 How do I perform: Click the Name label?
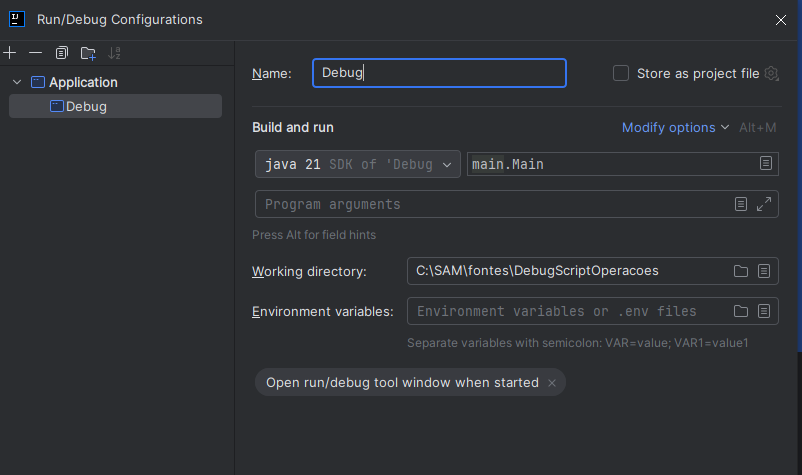(272, 74)
